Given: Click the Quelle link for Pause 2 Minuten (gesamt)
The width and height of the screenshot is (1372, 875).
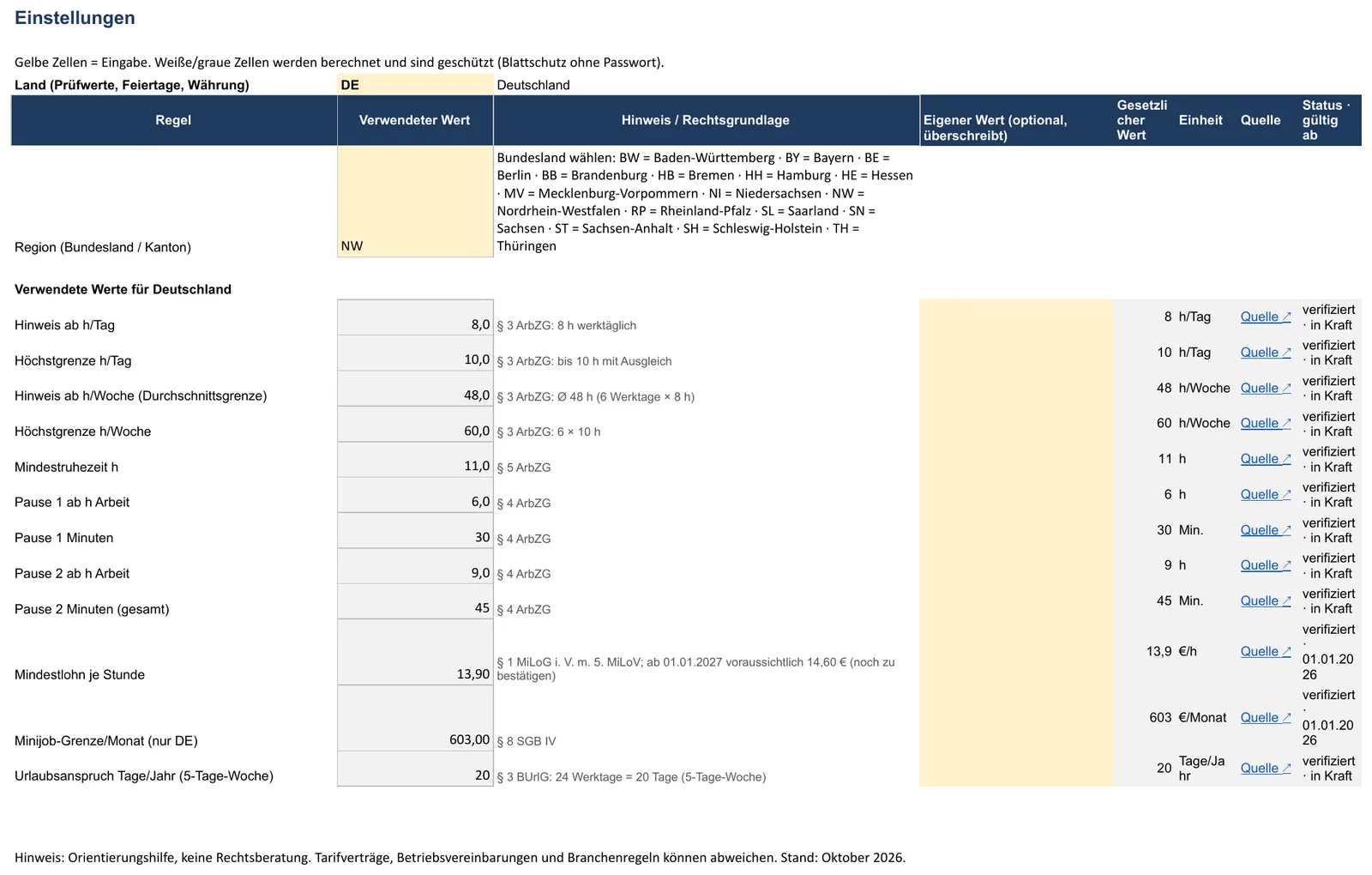Looking at the screenshot, I should [x=1265, y=600].
